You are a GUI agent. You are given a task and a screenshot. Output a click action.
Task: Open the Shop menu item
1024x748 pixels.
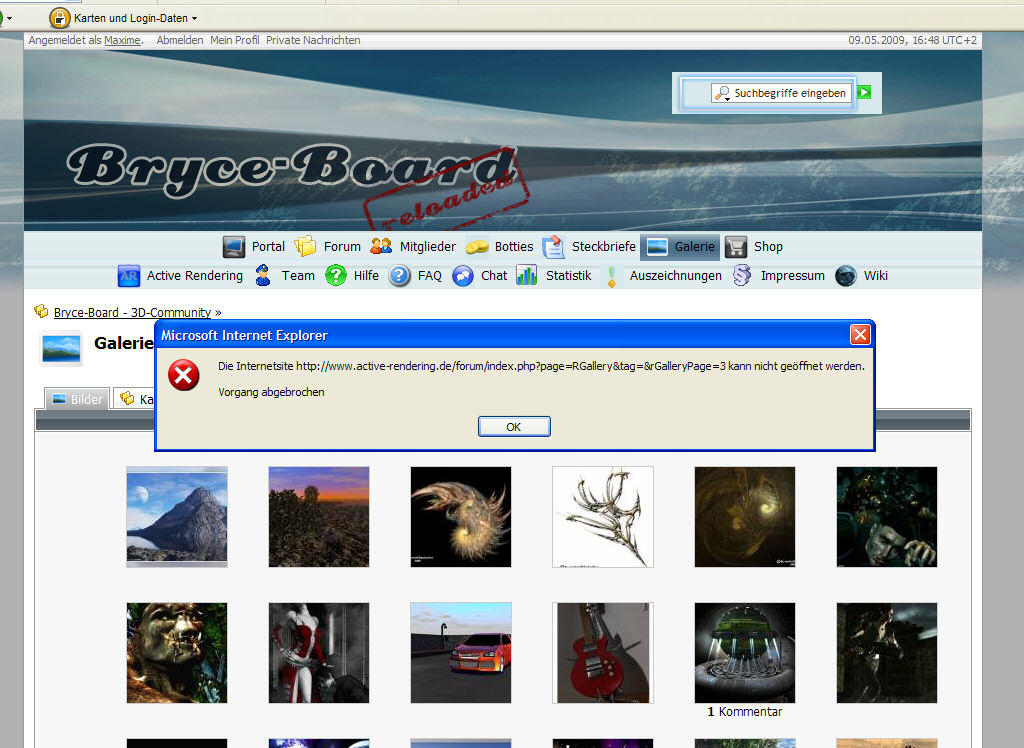click(x=768, y=247)
